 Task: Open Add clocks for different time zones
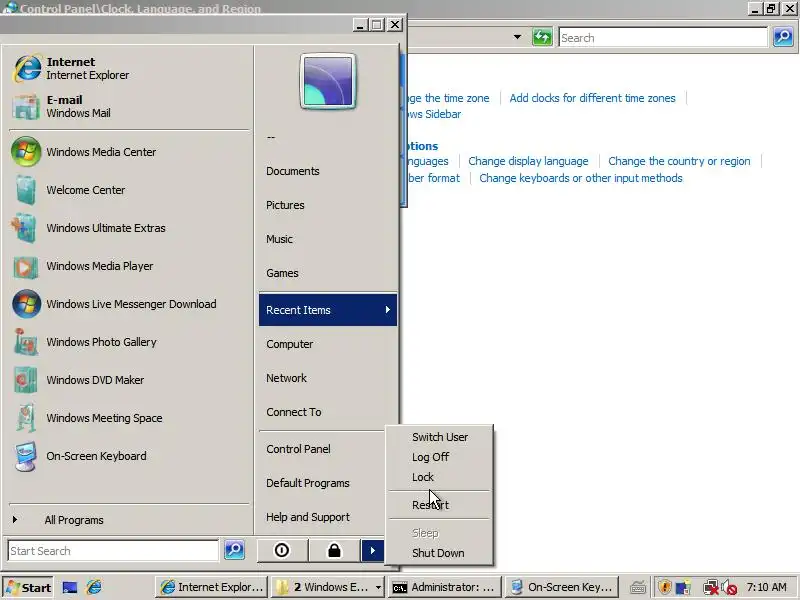pyautogui.click(x=592, y=98)
